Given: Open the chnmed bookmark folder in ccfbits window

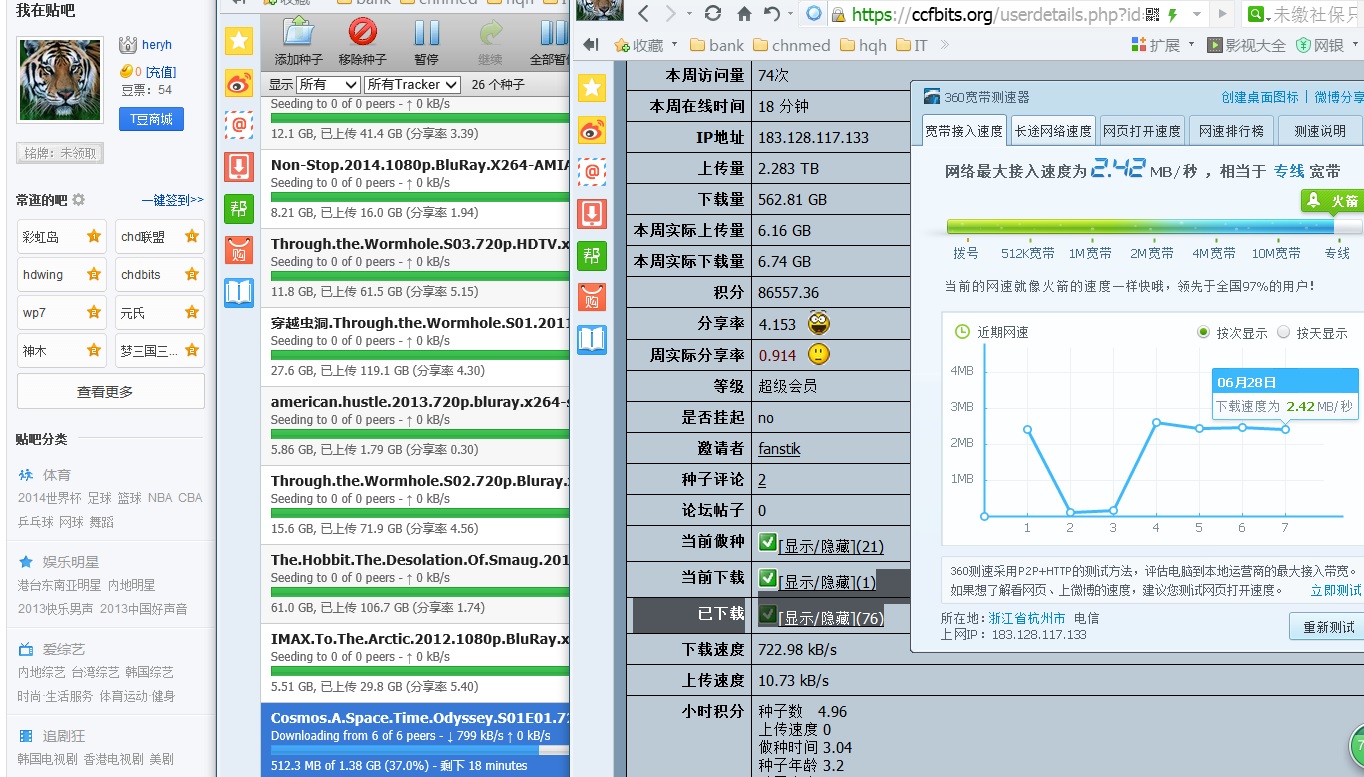Looking at the screenshot, I should click(792, 45).
